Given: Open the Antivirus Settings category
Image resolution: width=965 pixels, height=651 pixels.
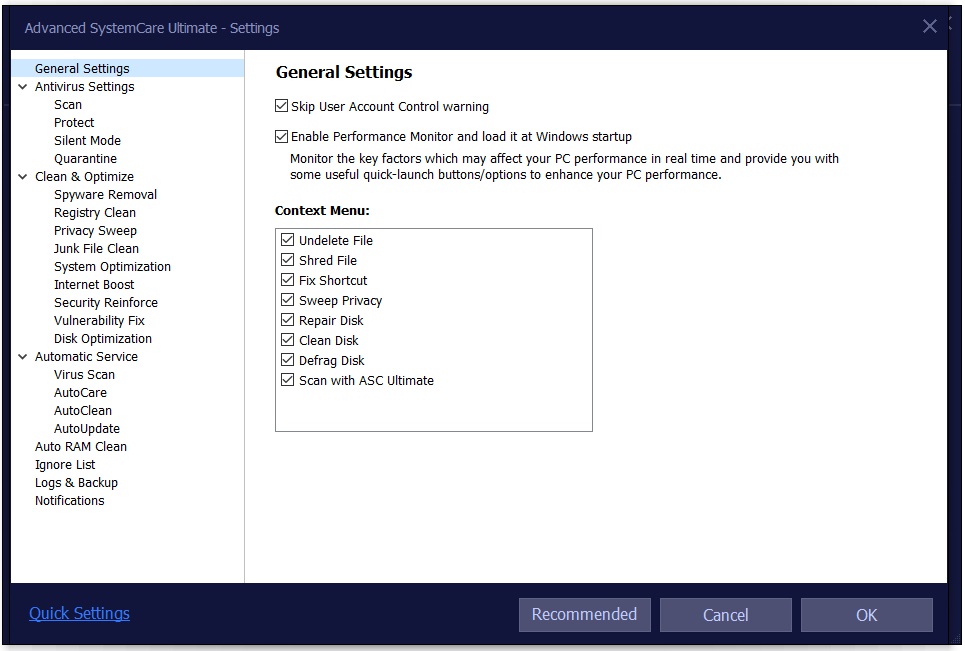Looking at the screenshot, I should point(84,87).
